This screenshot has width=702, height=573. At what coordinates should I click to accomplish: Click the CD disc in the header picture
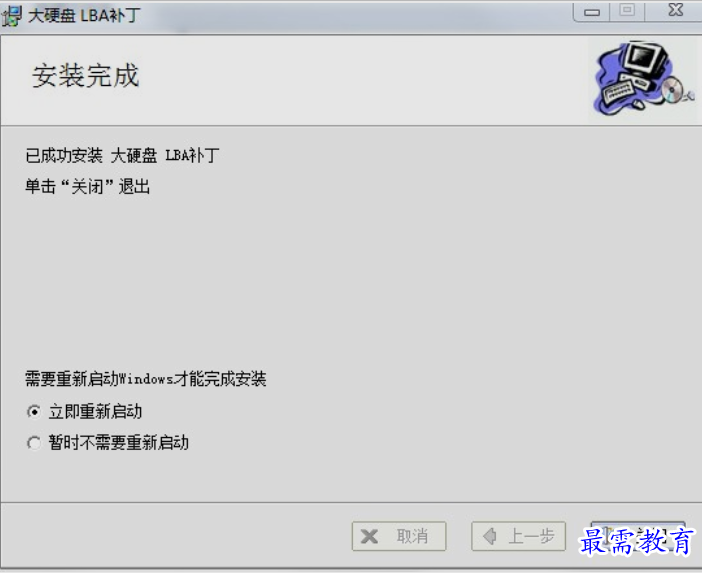tap(672, 89)
